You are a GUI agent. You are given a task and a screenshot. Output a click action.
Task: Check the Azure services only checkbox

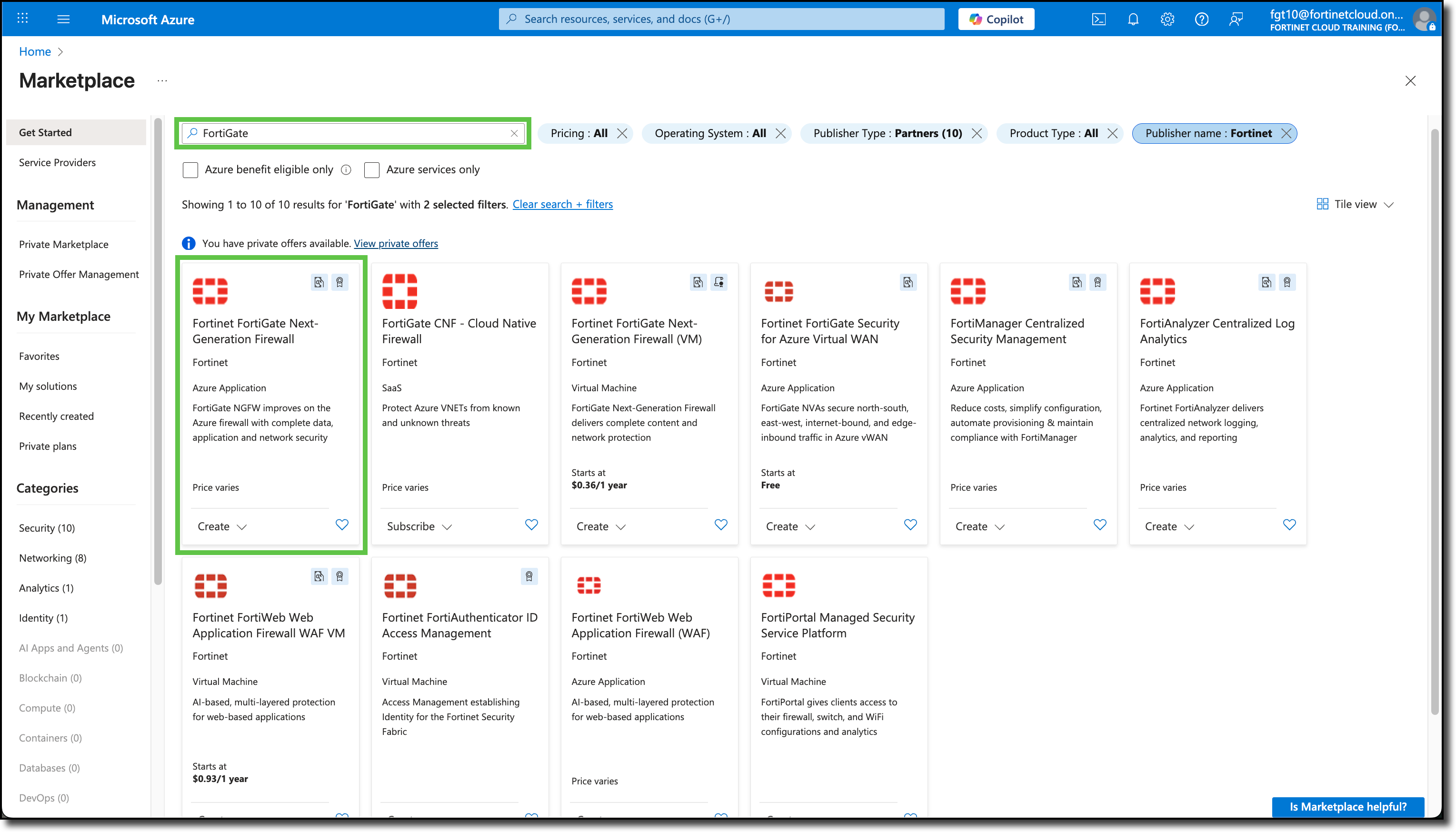372,170
